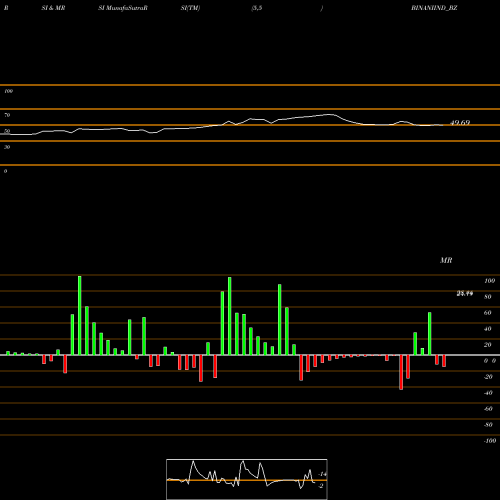Screen dimensions: 500x500
Task: Click the 'SI & MR' header text
Action: coord(53,8)
